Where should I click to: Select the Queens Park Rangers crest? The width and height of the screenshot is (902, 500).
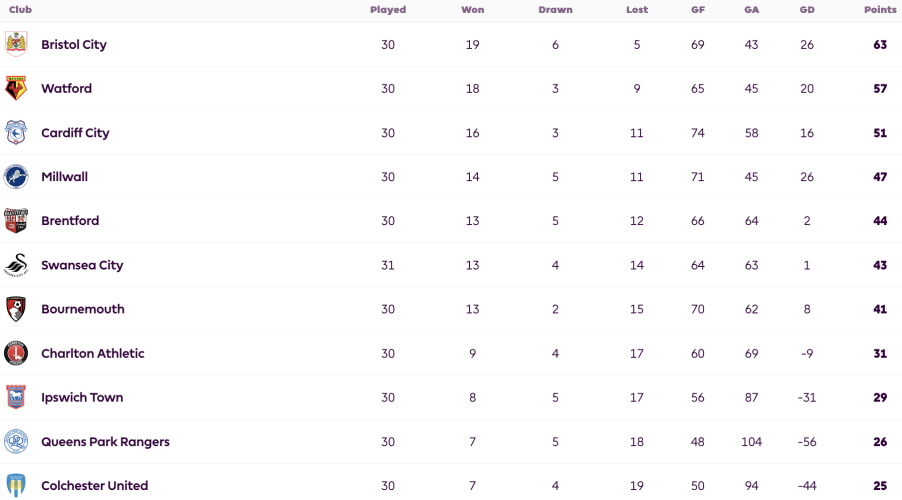coord(16,442)
